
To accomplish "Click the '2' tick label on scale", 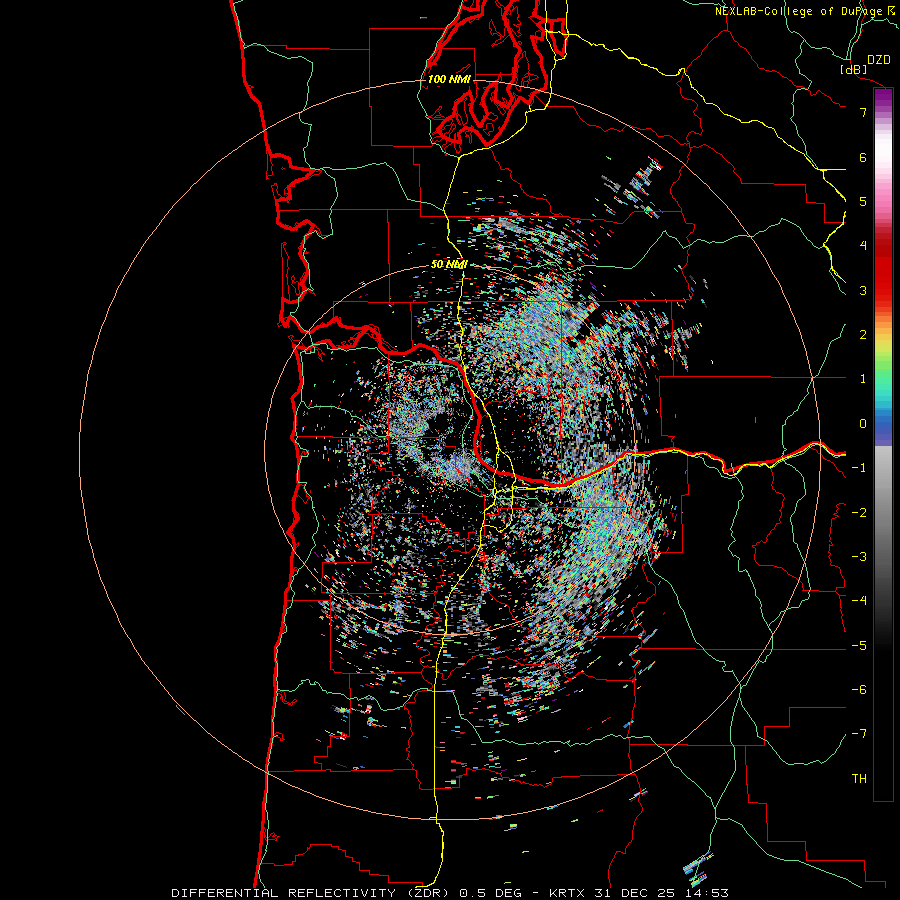I will coord(863,335).
